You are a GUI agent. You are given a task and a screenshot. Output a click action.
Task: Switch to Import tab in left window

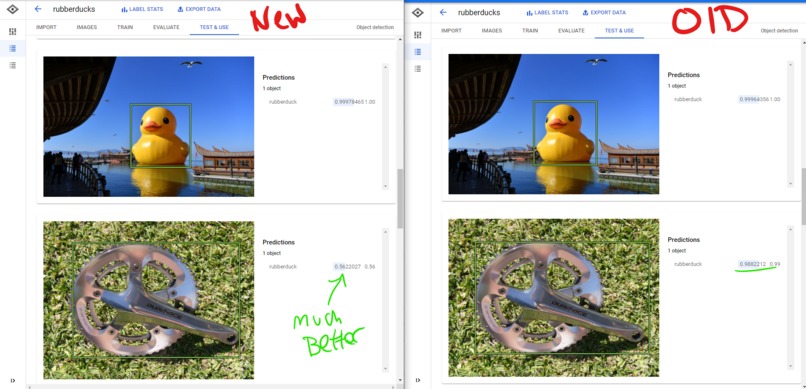(x=46, y=27)
